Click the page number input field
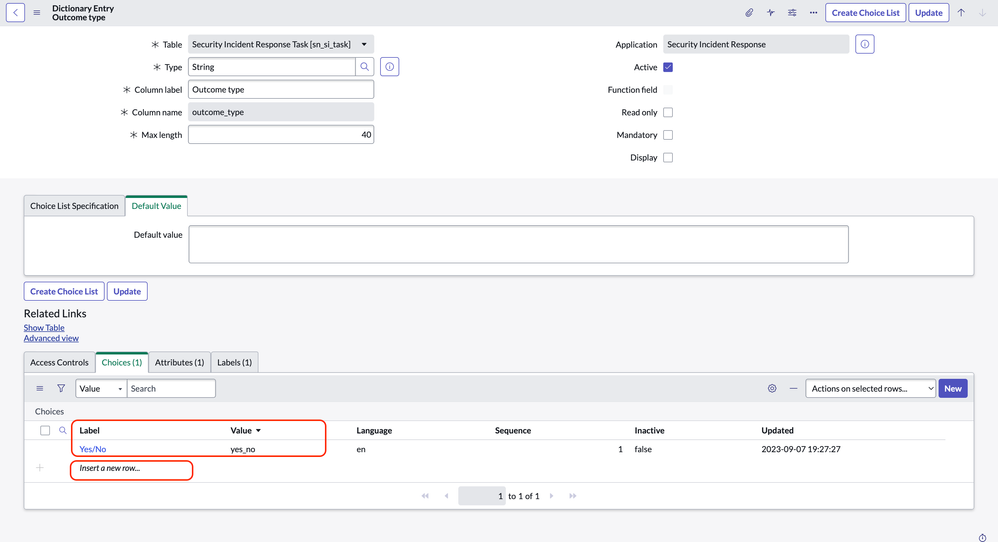 coord(482,496)
